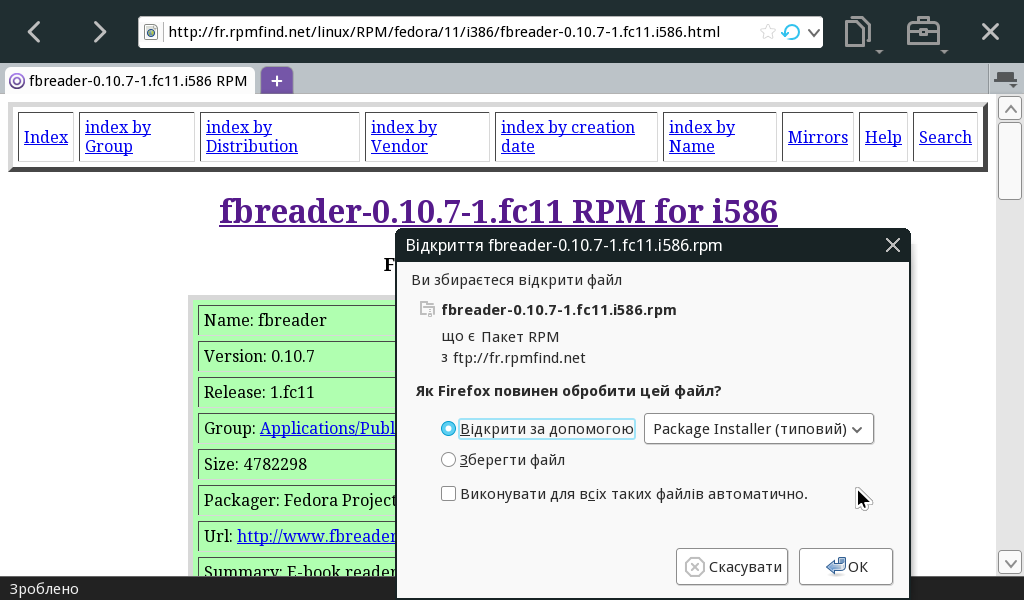Click the vertical scrollbar thumb
The height and width of the screenshot is (600, 1024).
click(1010, 161)
